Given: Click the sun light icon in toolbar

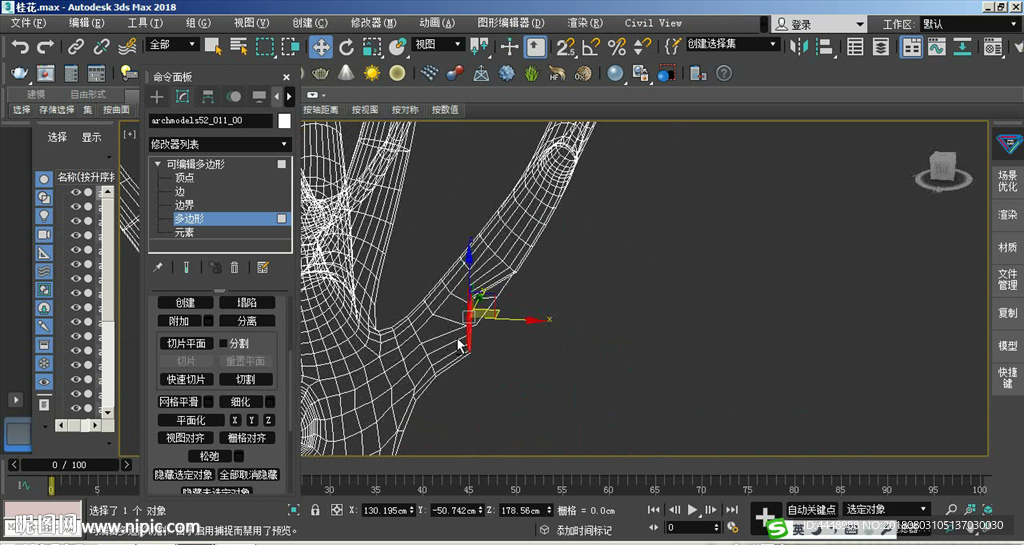Looking at the screenshot, I should coord(372,73).
